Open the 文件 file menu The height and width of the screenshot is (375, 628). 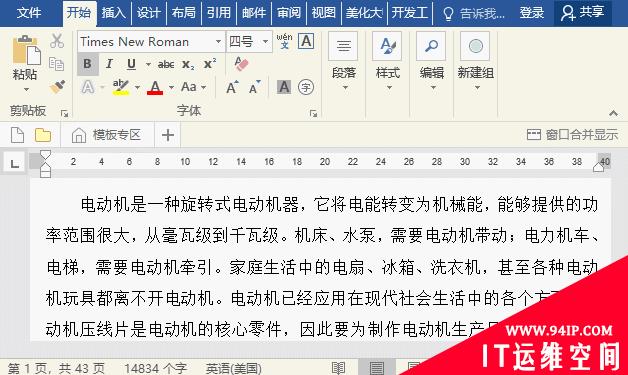(x=29, y=13)
